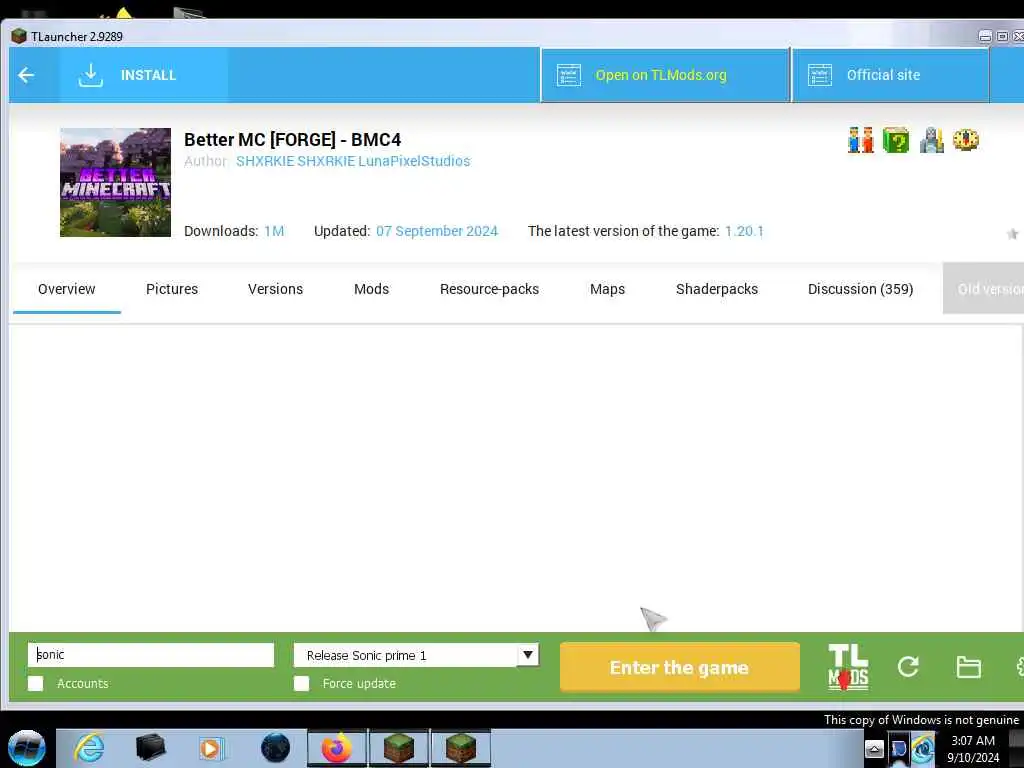Switch to the Pictures tab
The width and height of the screenshot is (1024, 768).
172,289
